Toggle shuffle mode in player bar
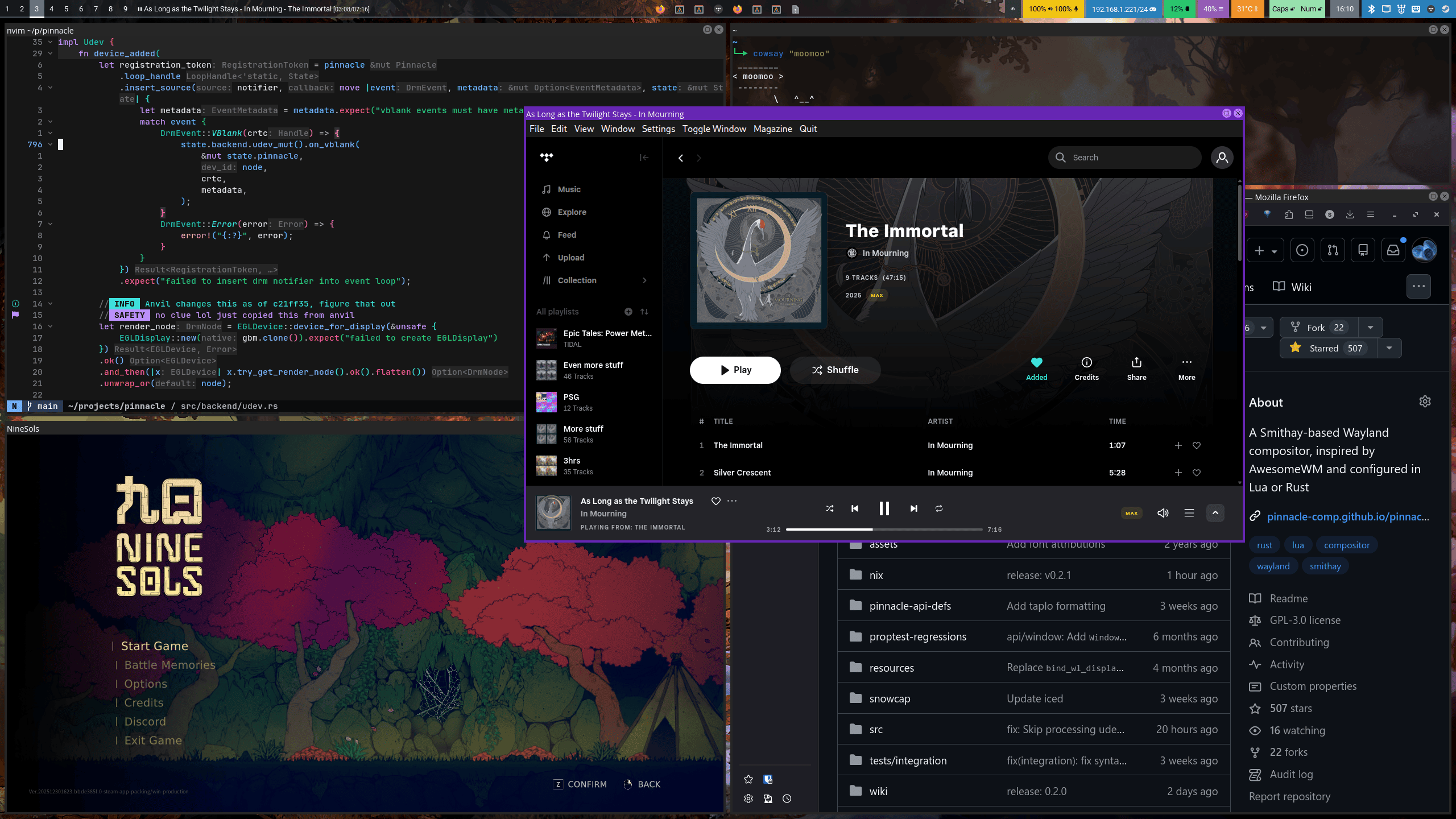The image size is (1456, 819). pyautogui.click(x=829, y=508)
